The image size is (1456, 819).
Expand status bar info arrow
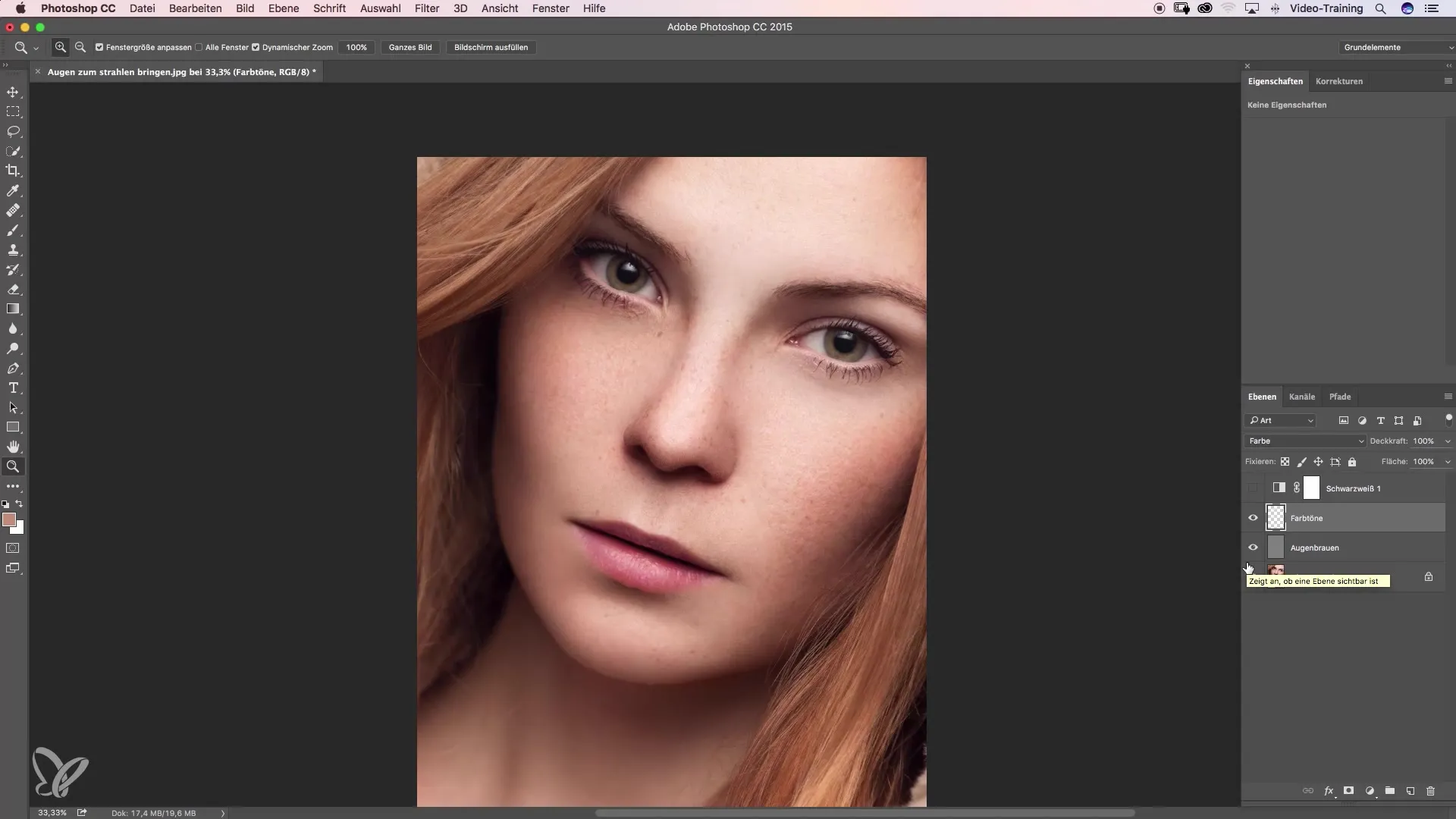[222, 813]
